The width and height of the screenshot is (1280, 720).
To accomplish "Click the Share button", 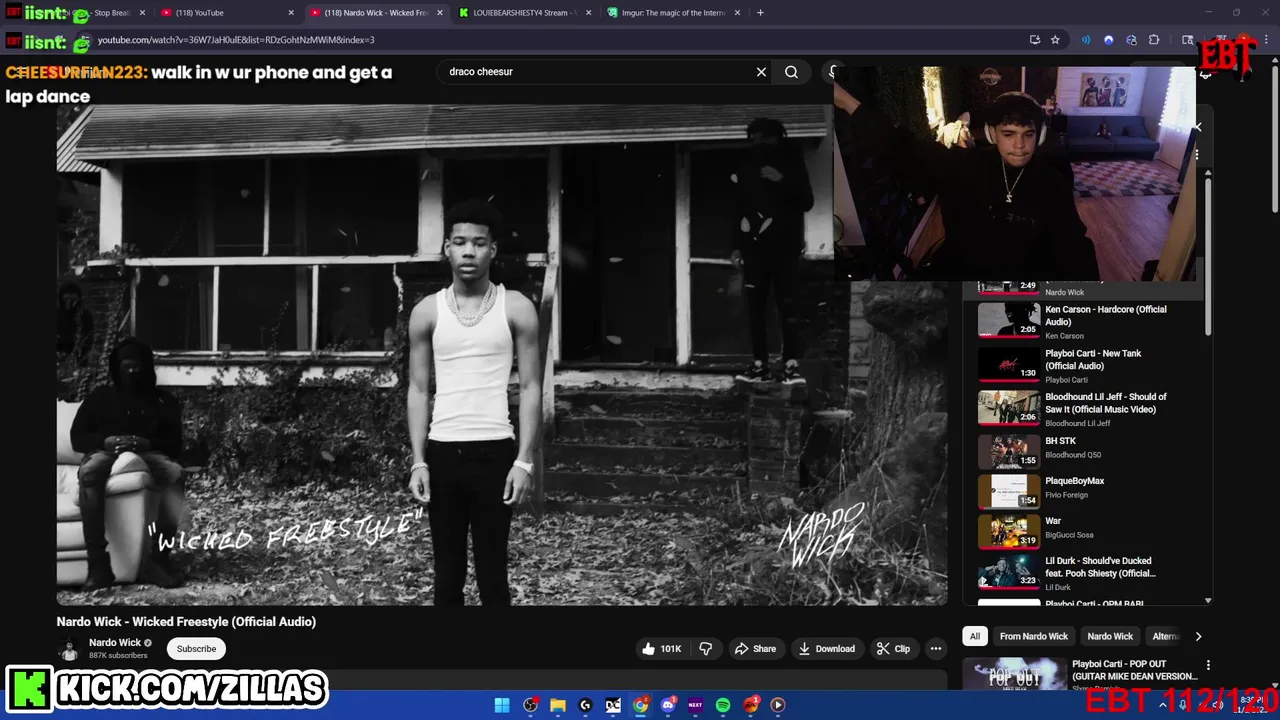I will point(755,649).
